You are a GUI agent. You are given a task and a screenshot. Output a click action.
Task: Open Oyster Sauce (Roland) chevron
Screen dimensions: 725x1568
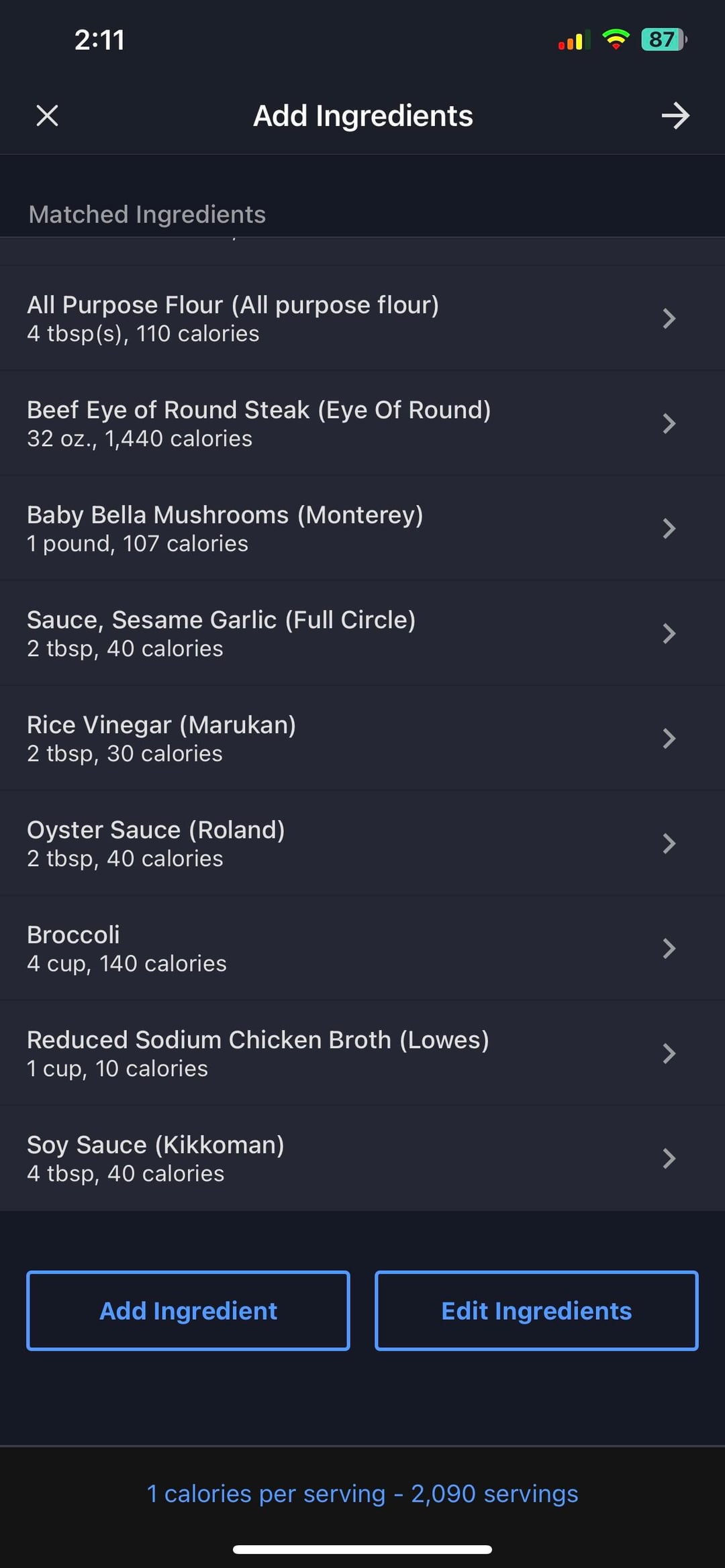click(x=669, y=843)
